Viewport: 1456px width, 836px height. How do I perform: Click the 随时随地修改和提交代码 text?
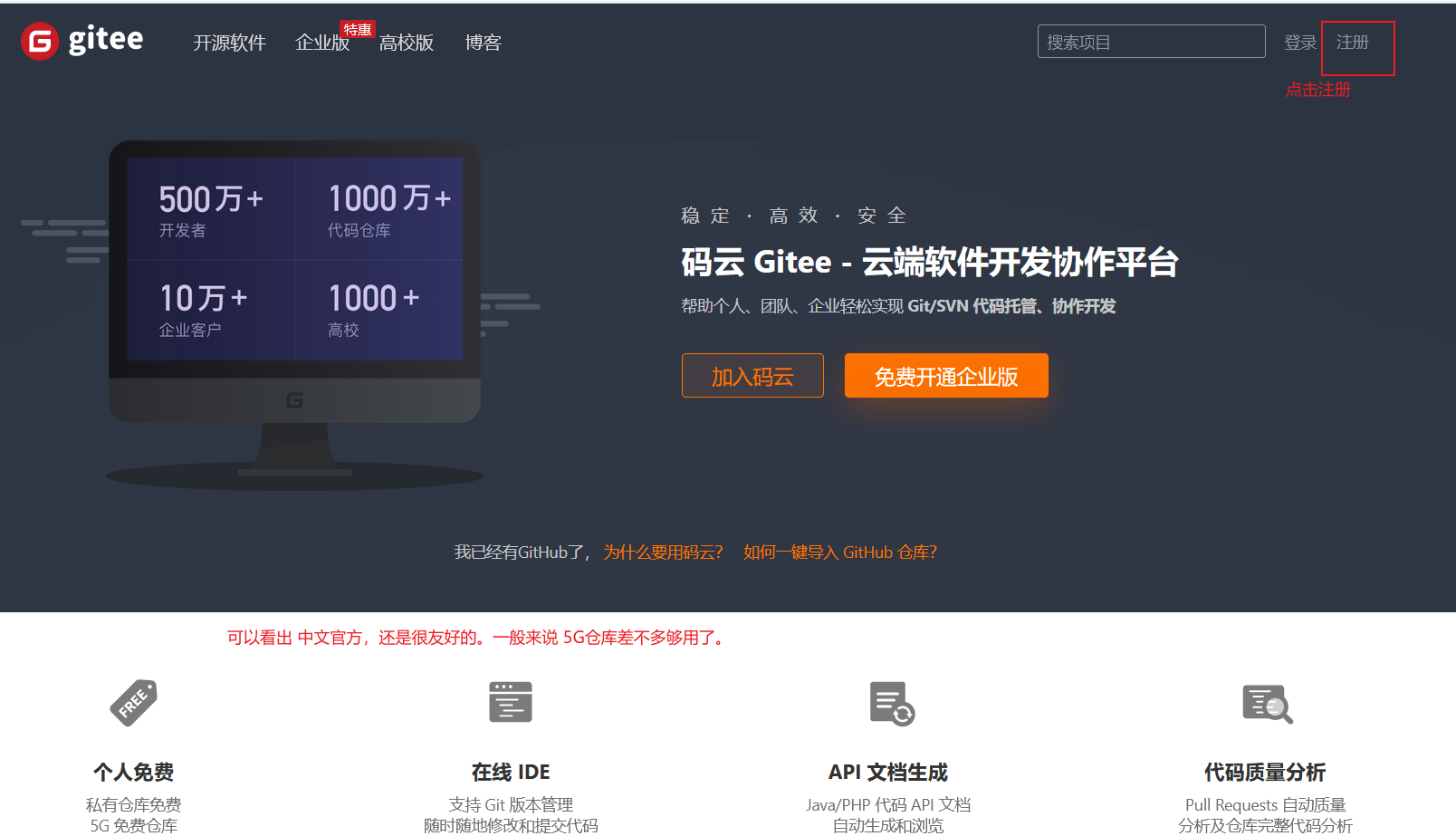coord(511,826)
